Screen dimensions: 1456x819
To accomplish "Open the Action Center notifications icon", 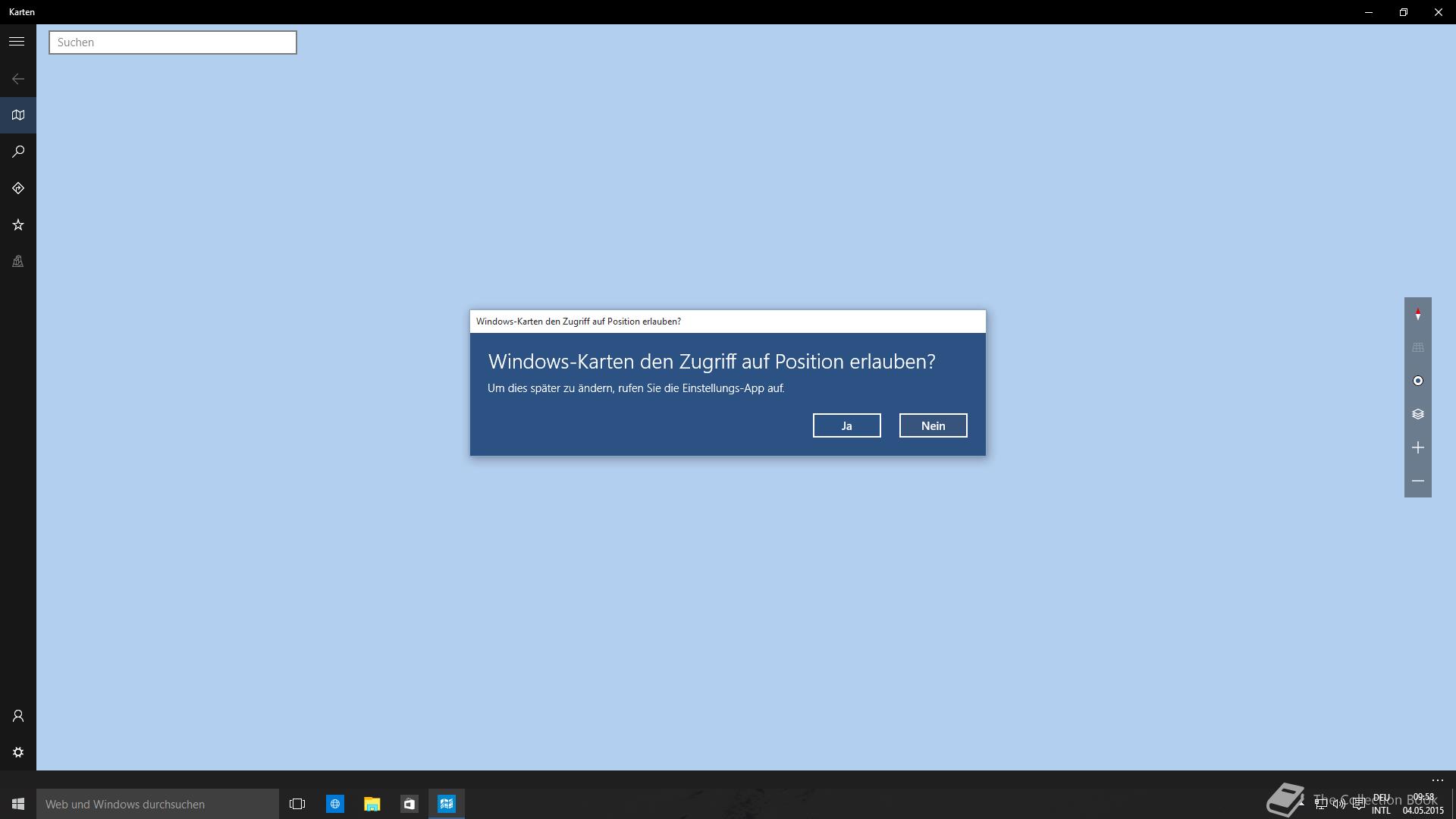I will click(1358, 804).
